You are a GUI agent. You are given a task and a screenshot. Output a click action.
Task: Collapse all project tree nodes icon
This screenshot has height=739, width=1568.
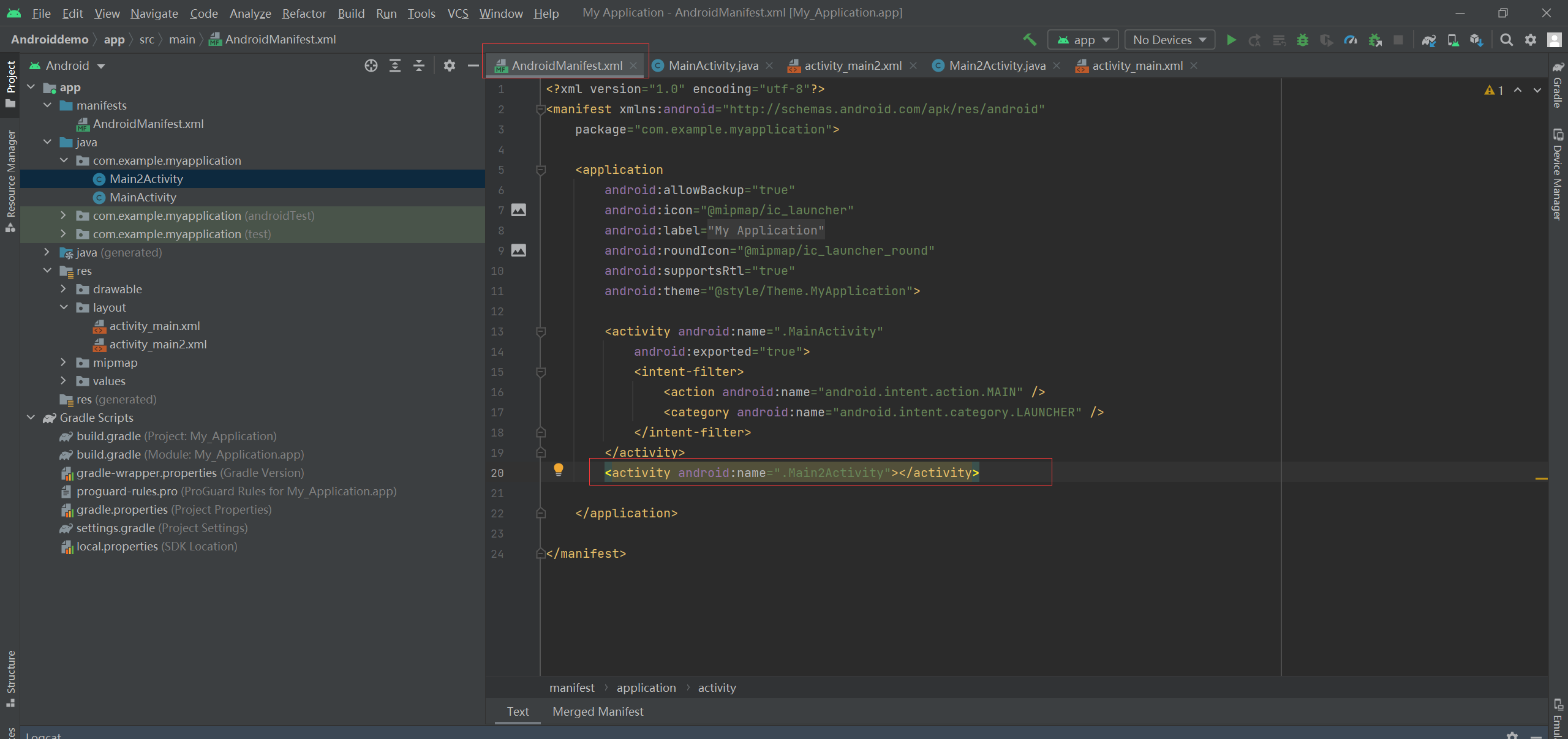[x=419, y=66]
